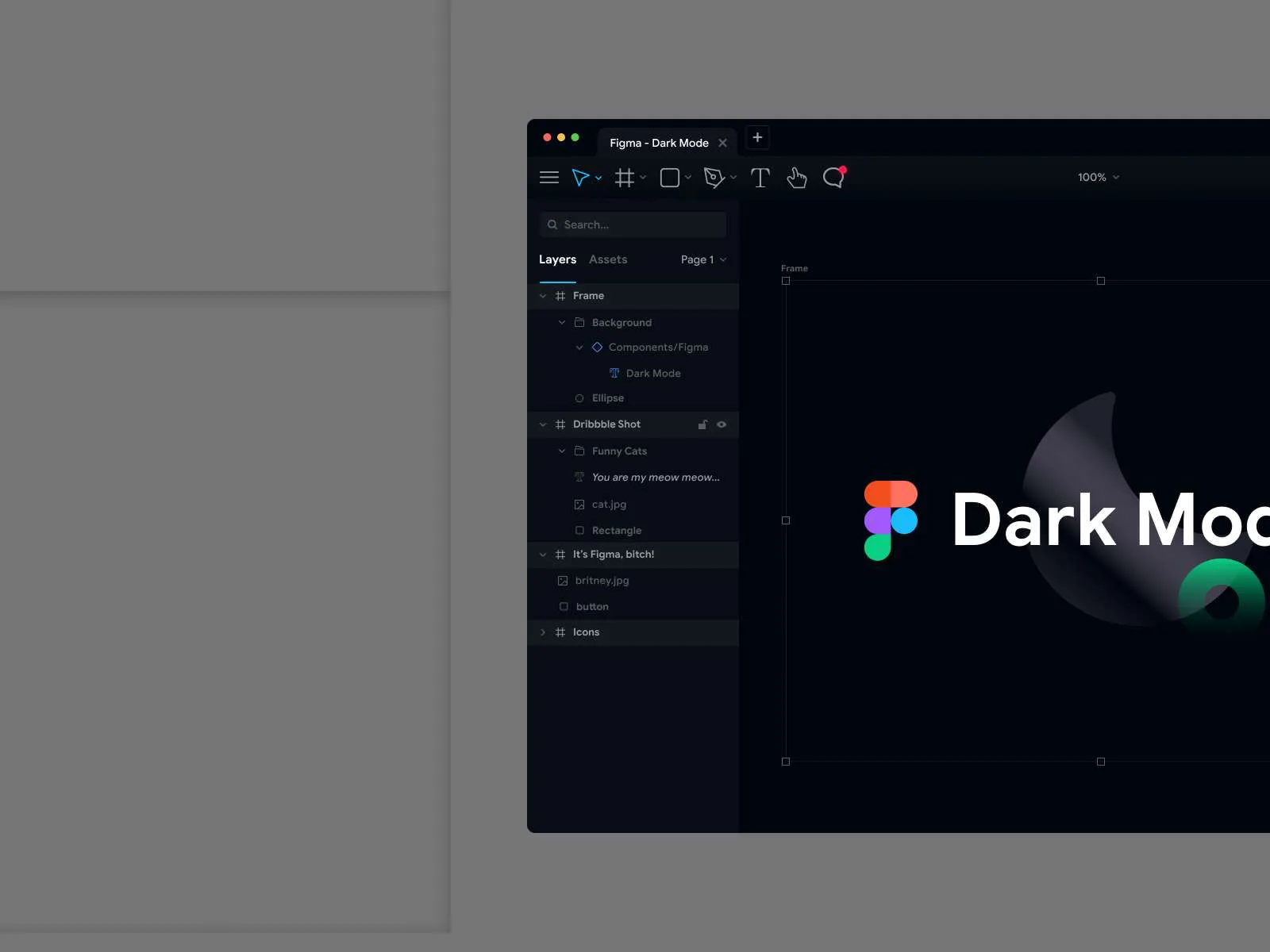Select the Text tool

pyautogui.click(x=759, y=177)
